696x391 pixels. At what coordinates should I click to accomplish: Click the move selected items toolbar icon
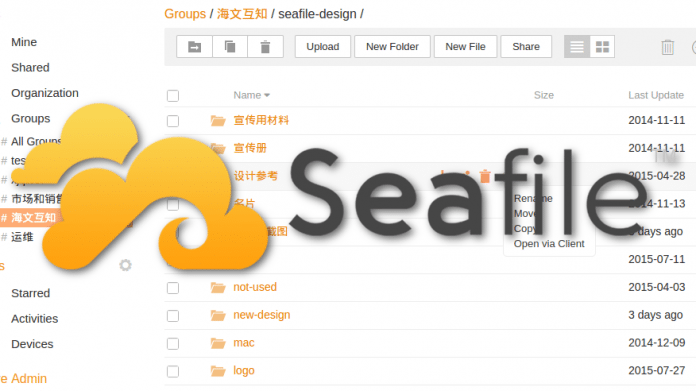click(x=194, y=47)
